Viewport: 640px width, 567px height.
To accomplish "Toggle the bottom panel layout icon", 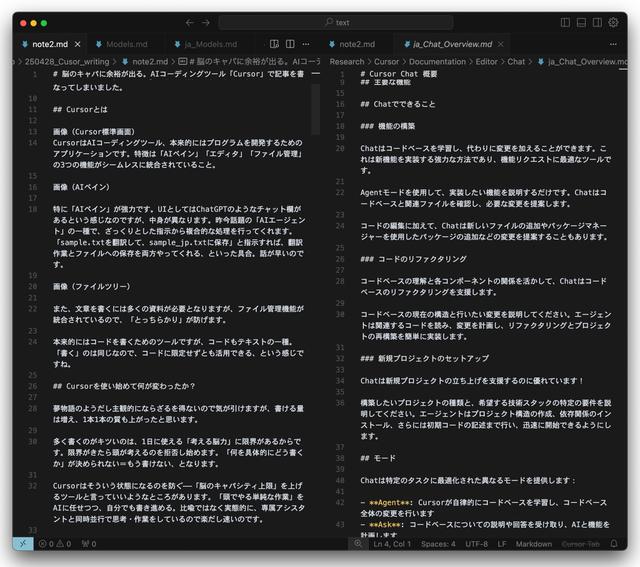I will tap(581, 22).
